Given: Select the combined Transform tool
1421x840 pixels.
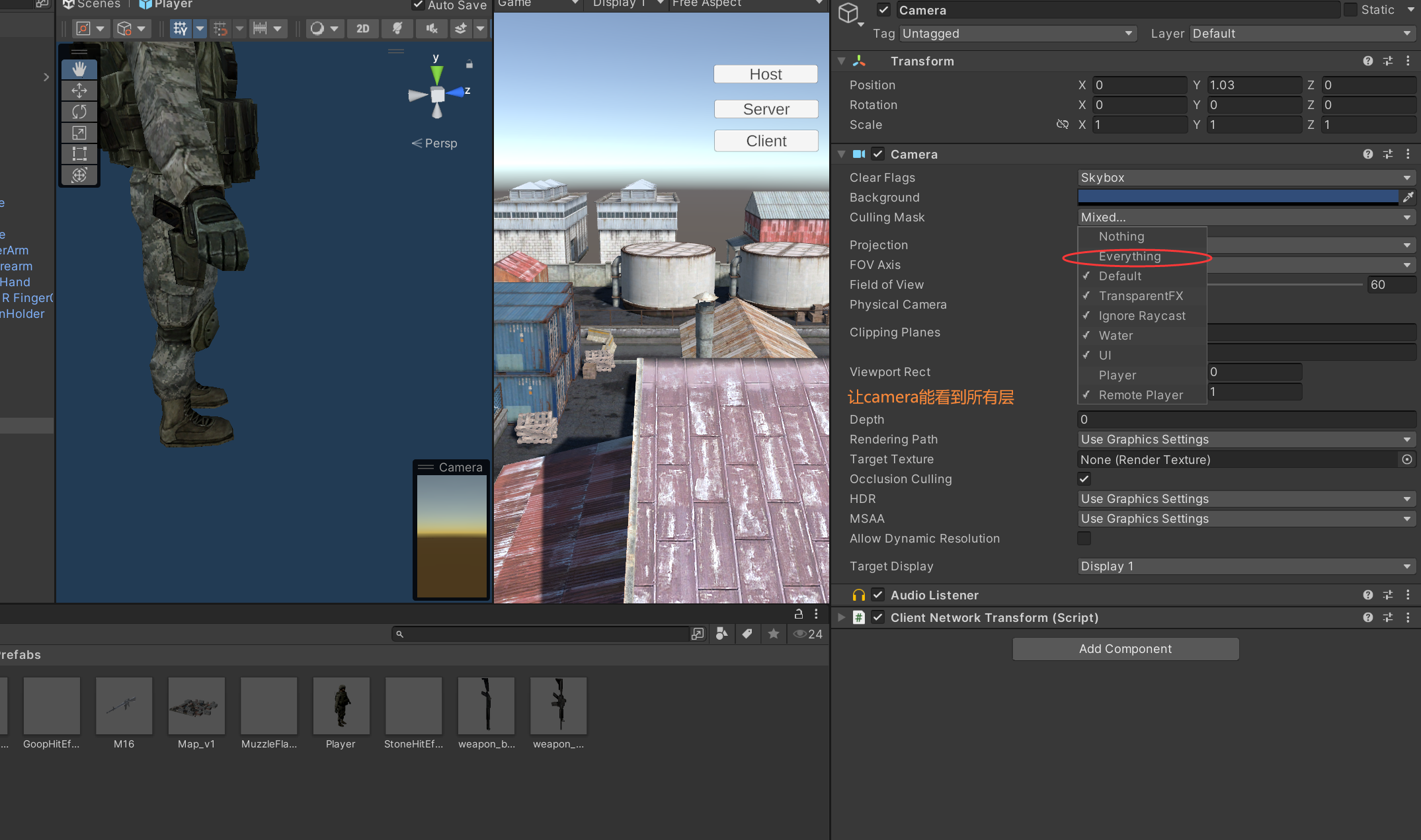Looking at the screenshot, I should tap(79, 175).
